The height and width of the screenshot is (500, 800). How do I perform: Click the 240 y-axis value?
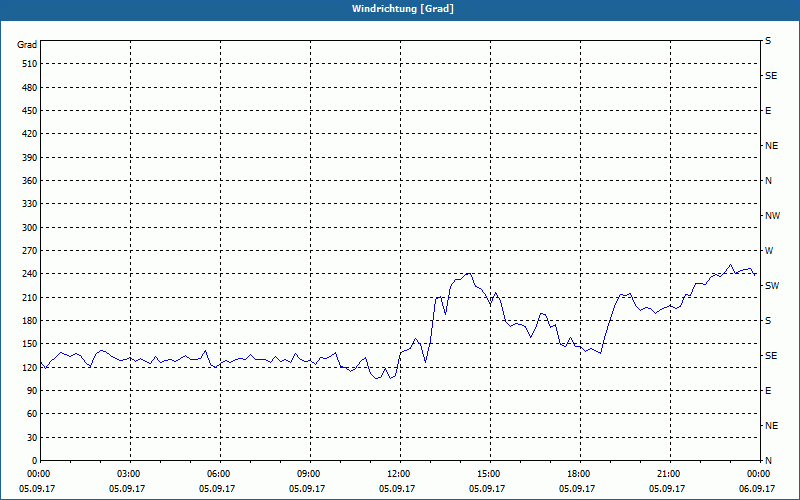(30, 274)
